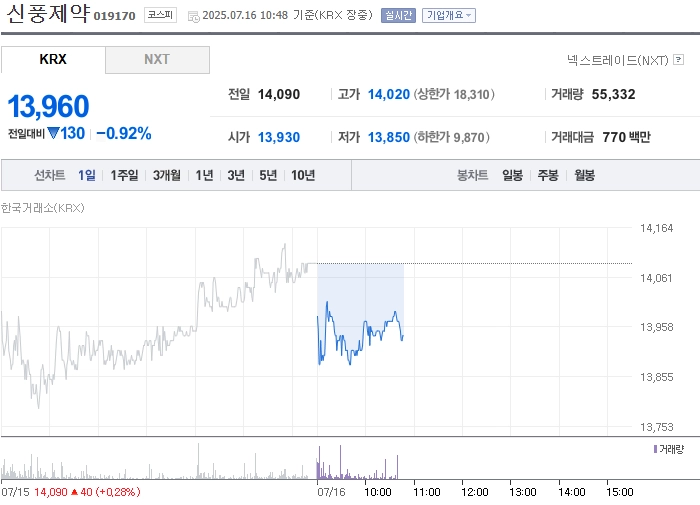Show the 월봉 monthly candle chart
The width and height of the screenshot is (700, 505).
pos(584,175)
